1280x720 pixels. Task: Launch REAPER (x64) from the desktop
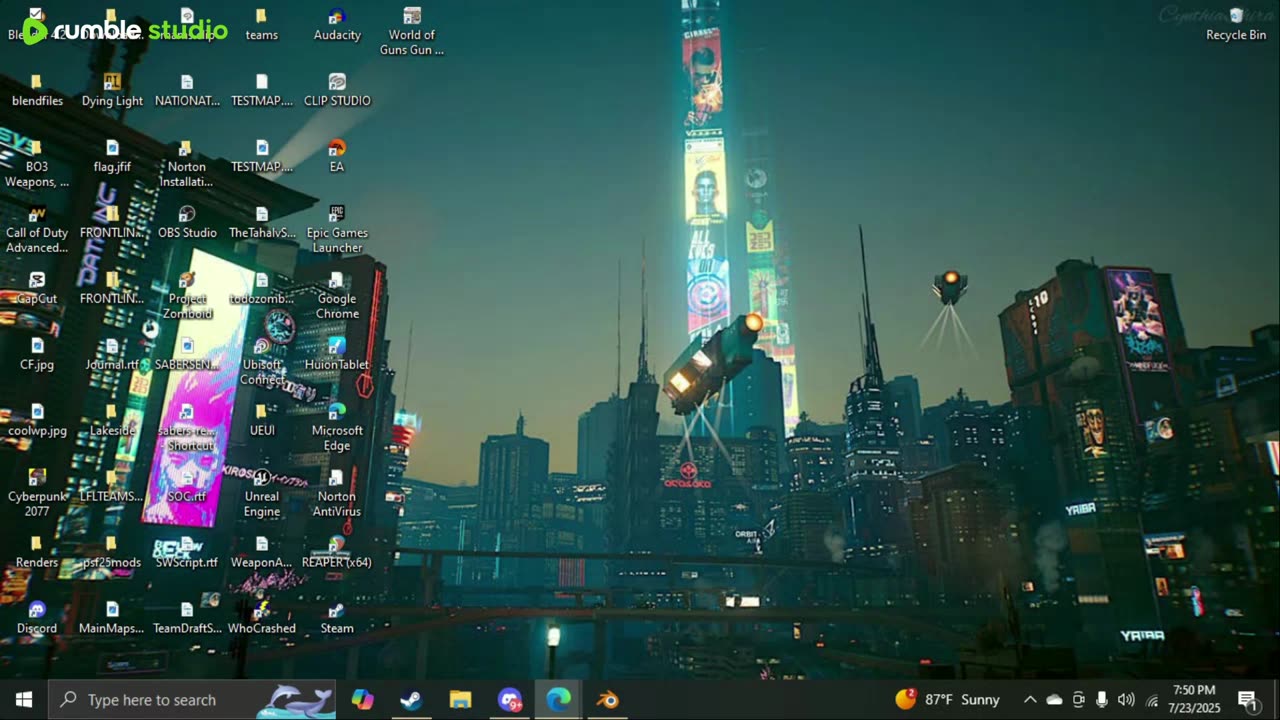point(337,552)
